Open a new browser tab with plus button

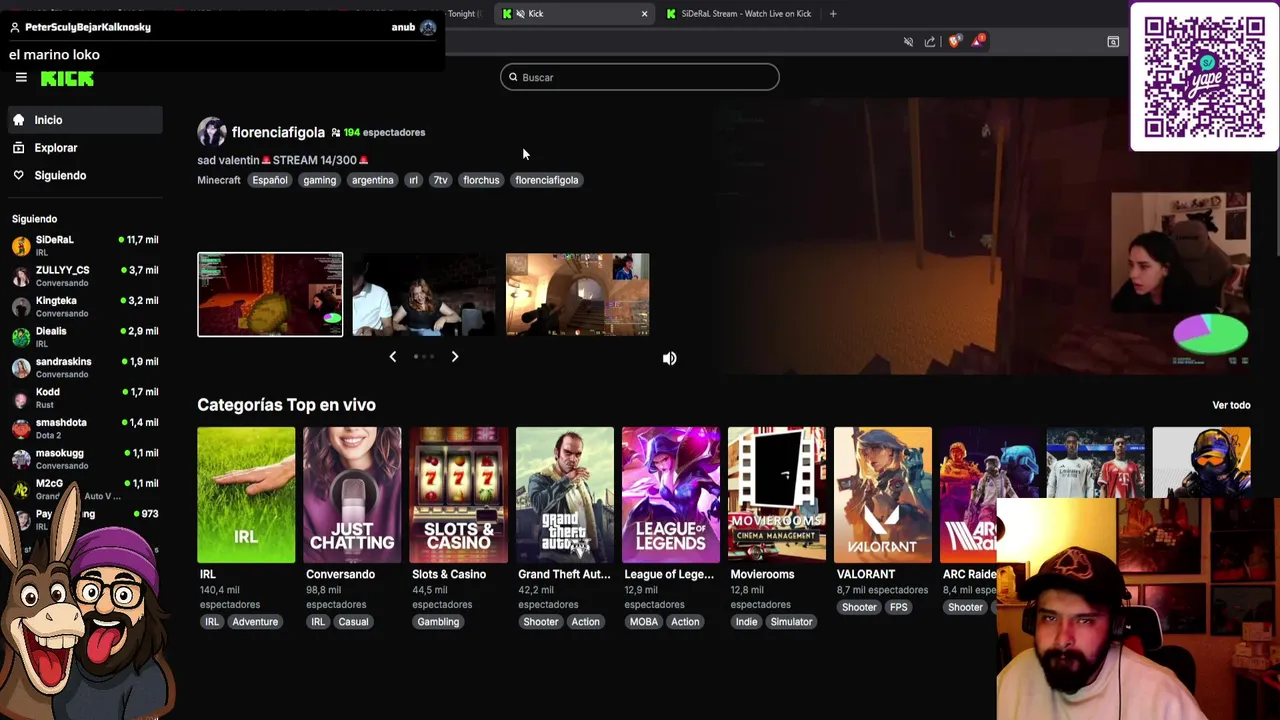pos(832,14)
